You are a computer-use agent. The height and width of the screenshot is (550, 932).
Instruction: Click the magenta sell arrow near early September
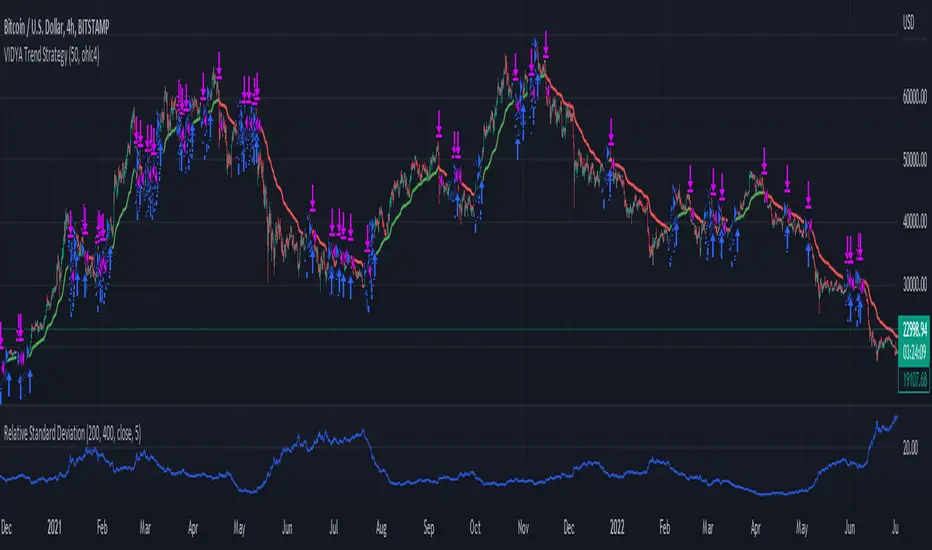pyautogui.click(x=439, y=124)
